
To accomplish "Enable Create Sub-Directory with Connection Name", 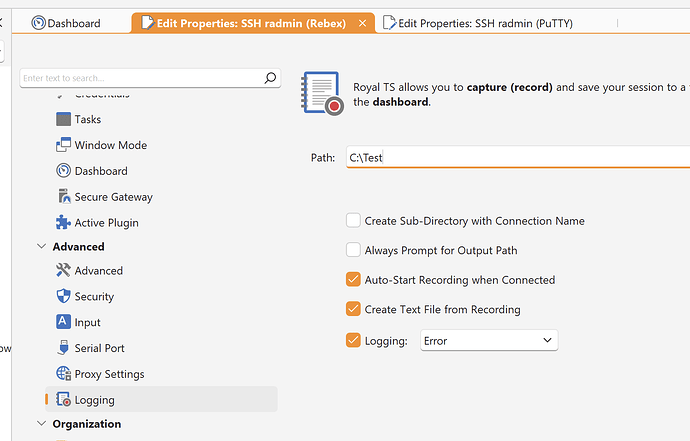I will 353,221.
